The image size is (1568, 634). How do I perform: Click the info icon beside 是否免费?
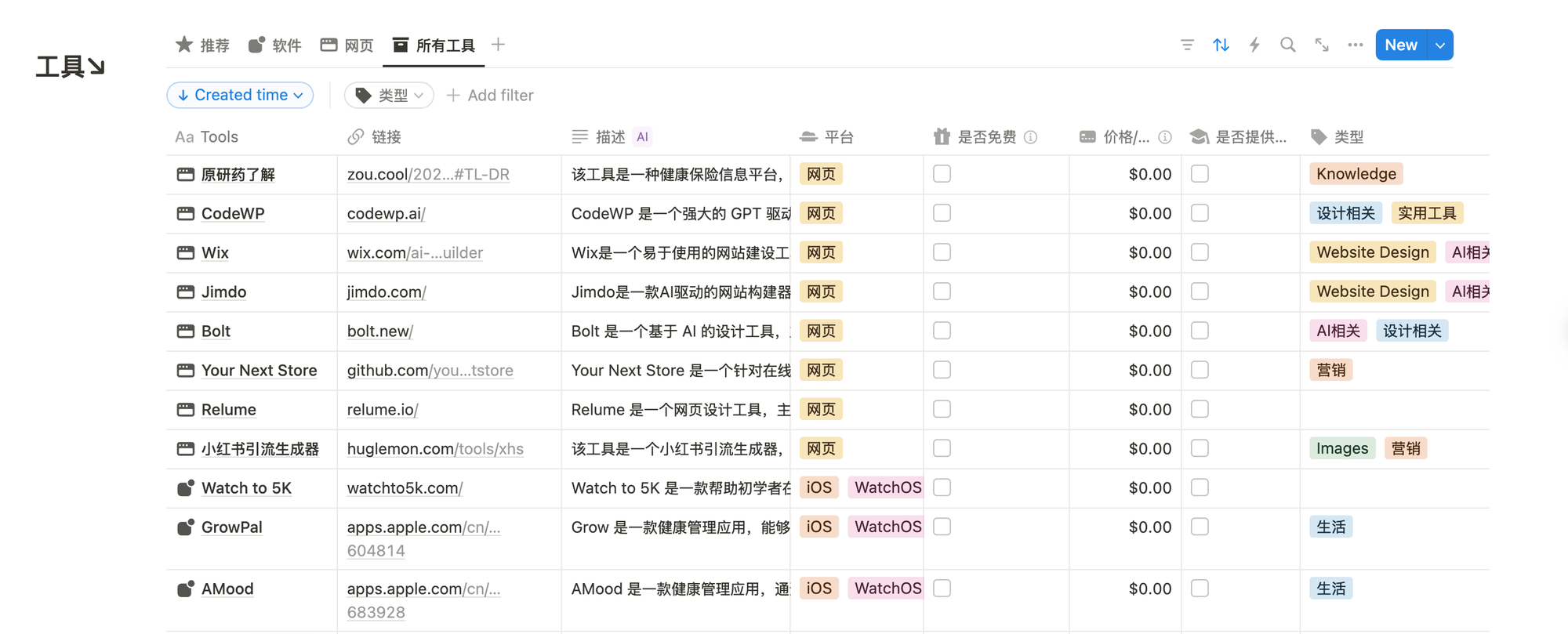[x=1031, y=137]
